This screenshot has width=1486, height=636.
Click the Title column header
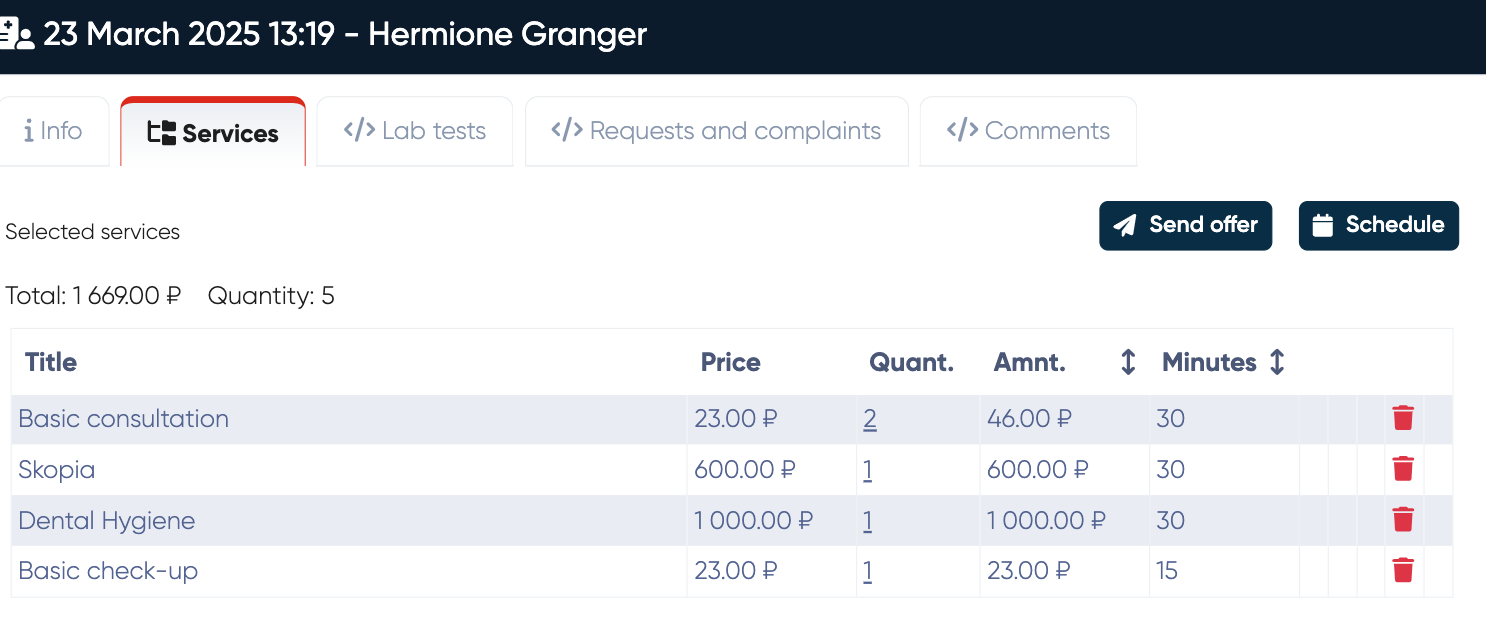tap(51, 362)
